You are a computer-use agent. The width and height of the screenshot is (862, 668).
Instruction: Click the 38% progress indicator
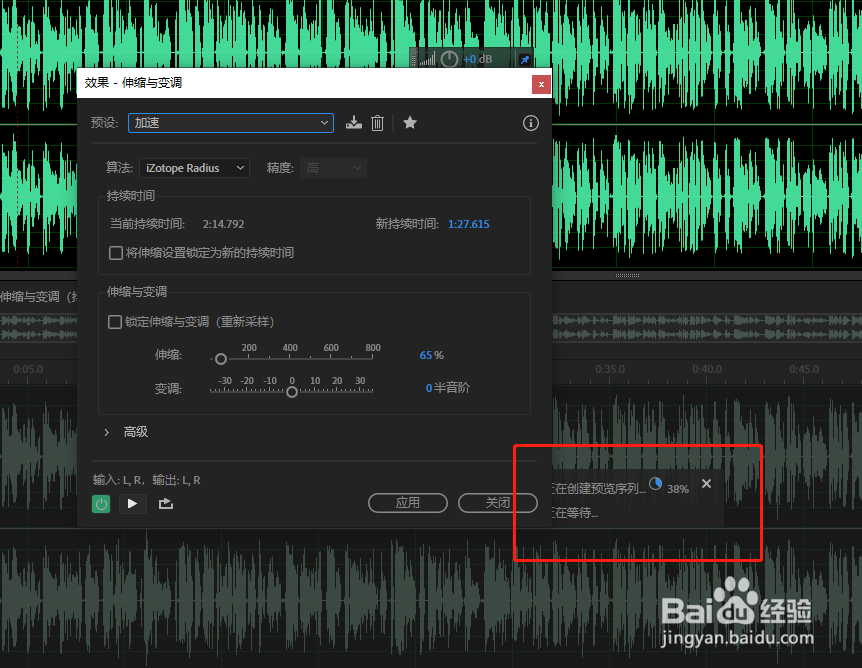click(x=677, y=489)
